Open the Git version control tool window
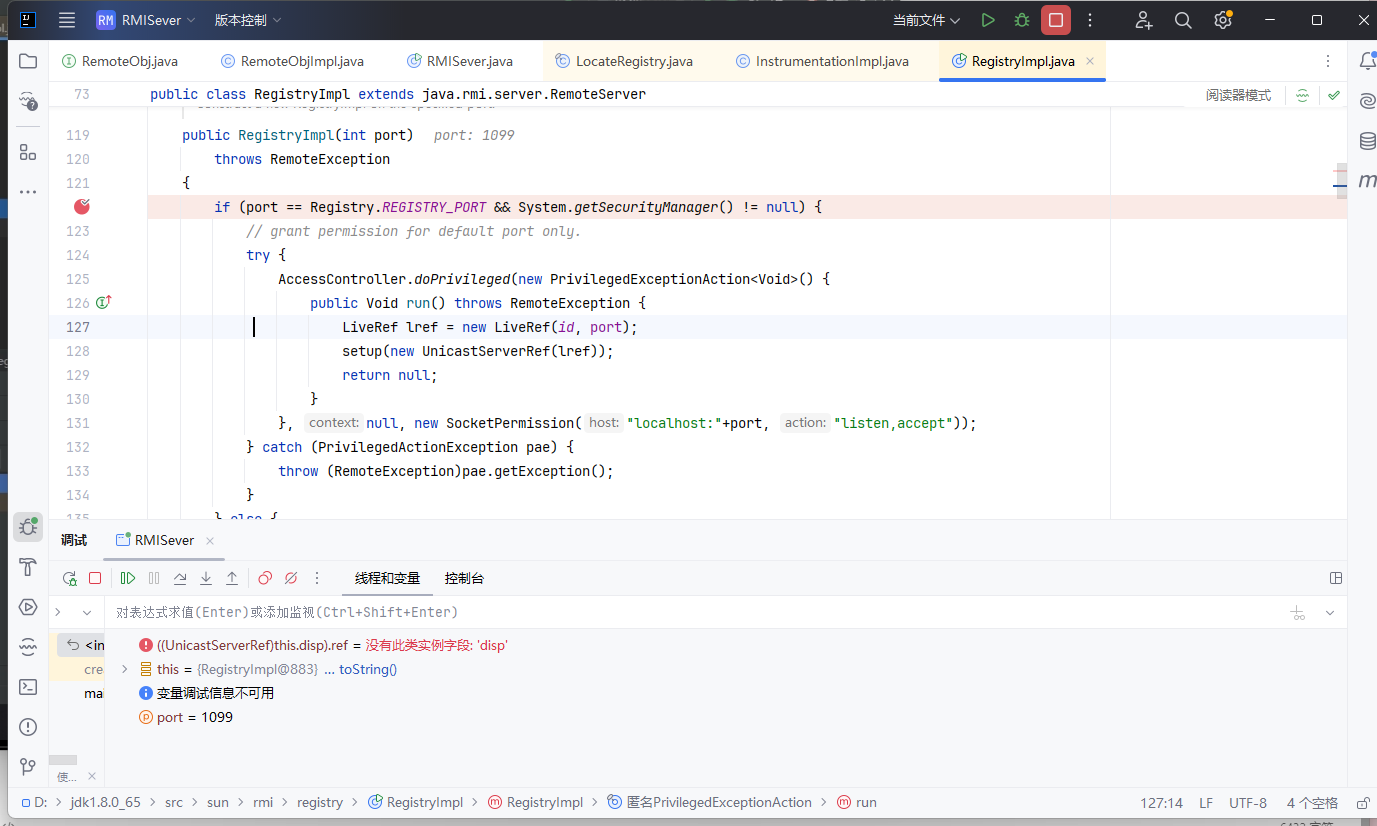The width and height of the screenshot is (1377, 826). point(28,767)
